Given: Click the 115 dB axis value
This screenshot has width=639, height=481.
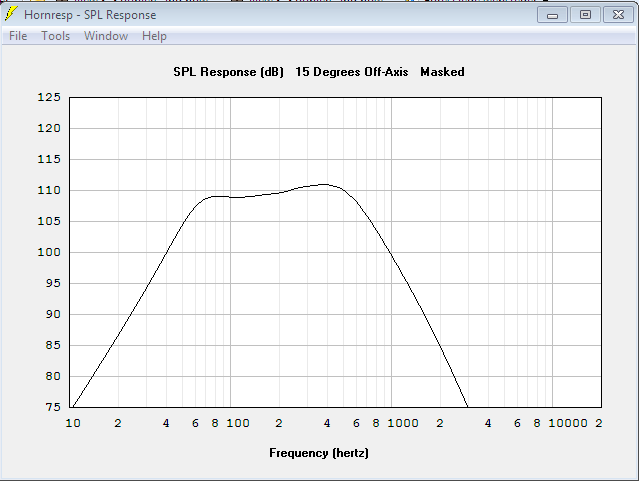Looking at the screenshot, I should coord(49,159).
